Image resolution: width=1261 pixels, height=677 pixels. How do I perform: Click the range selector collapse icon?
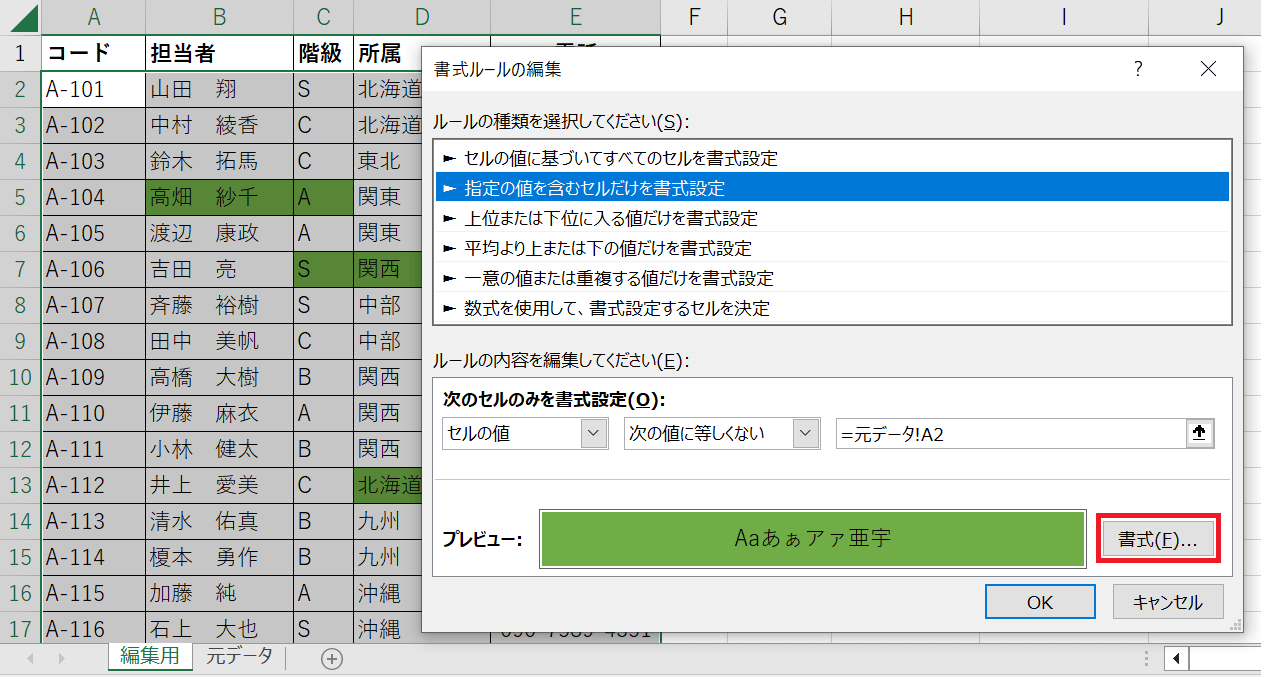click(x=1199, y=433)
